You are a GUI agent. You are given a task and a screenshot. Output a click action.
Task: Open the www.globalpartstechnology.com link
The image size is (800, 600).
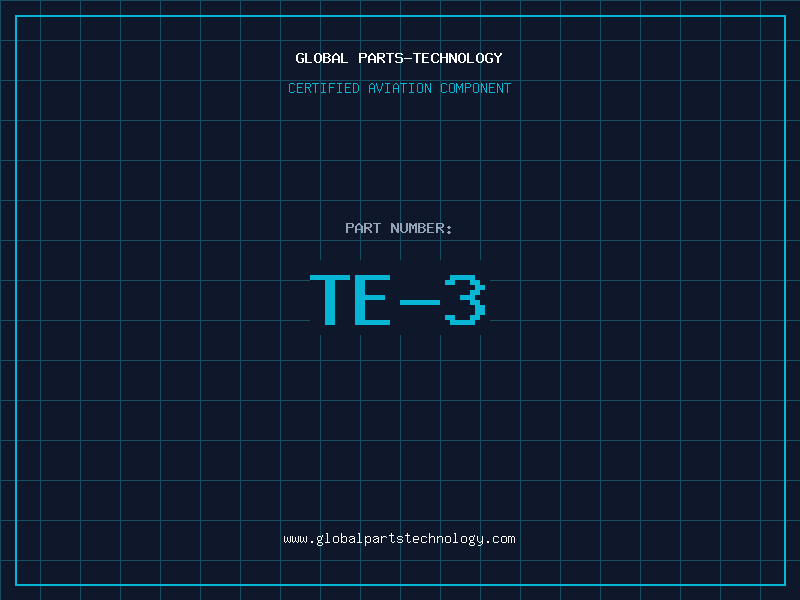[x=399, y=539]
